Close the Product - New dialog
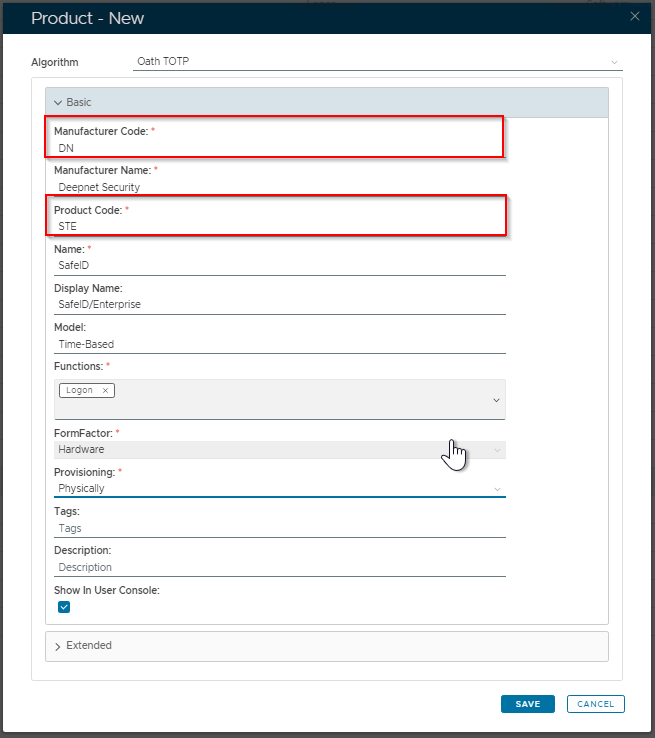 tap(634, 16)
